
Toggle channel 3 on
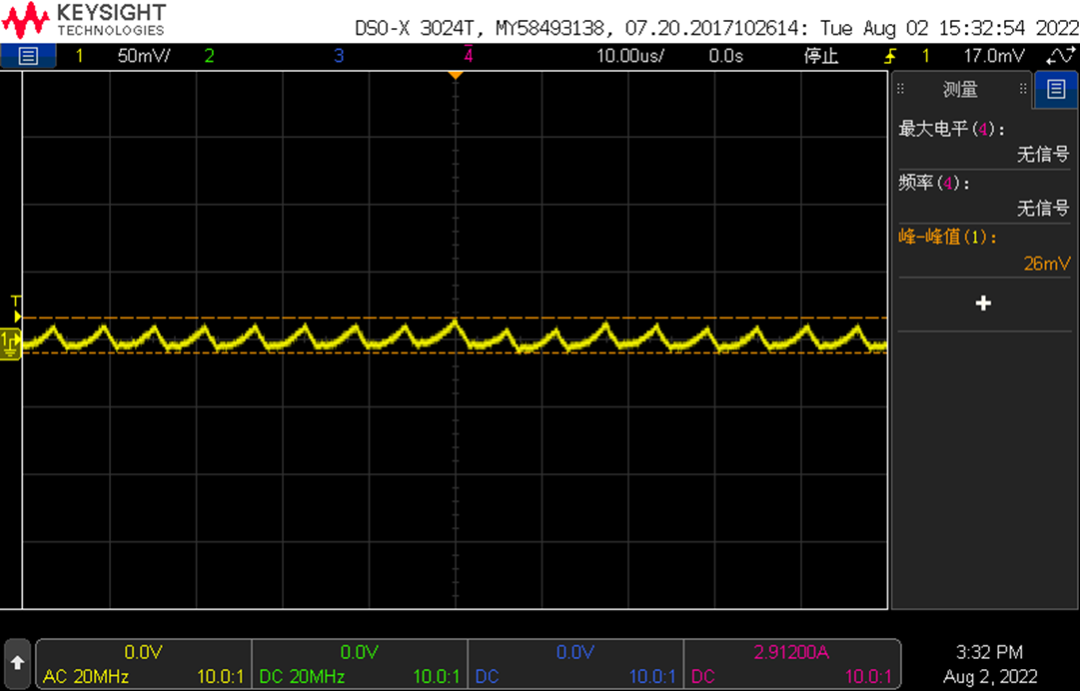click(x=338, y=56)
